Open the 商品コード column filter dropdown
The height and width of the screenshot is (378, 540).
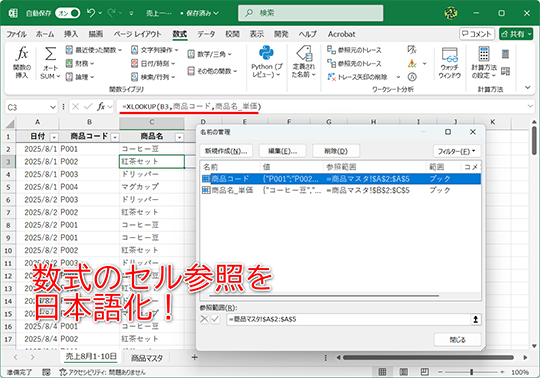115,137
